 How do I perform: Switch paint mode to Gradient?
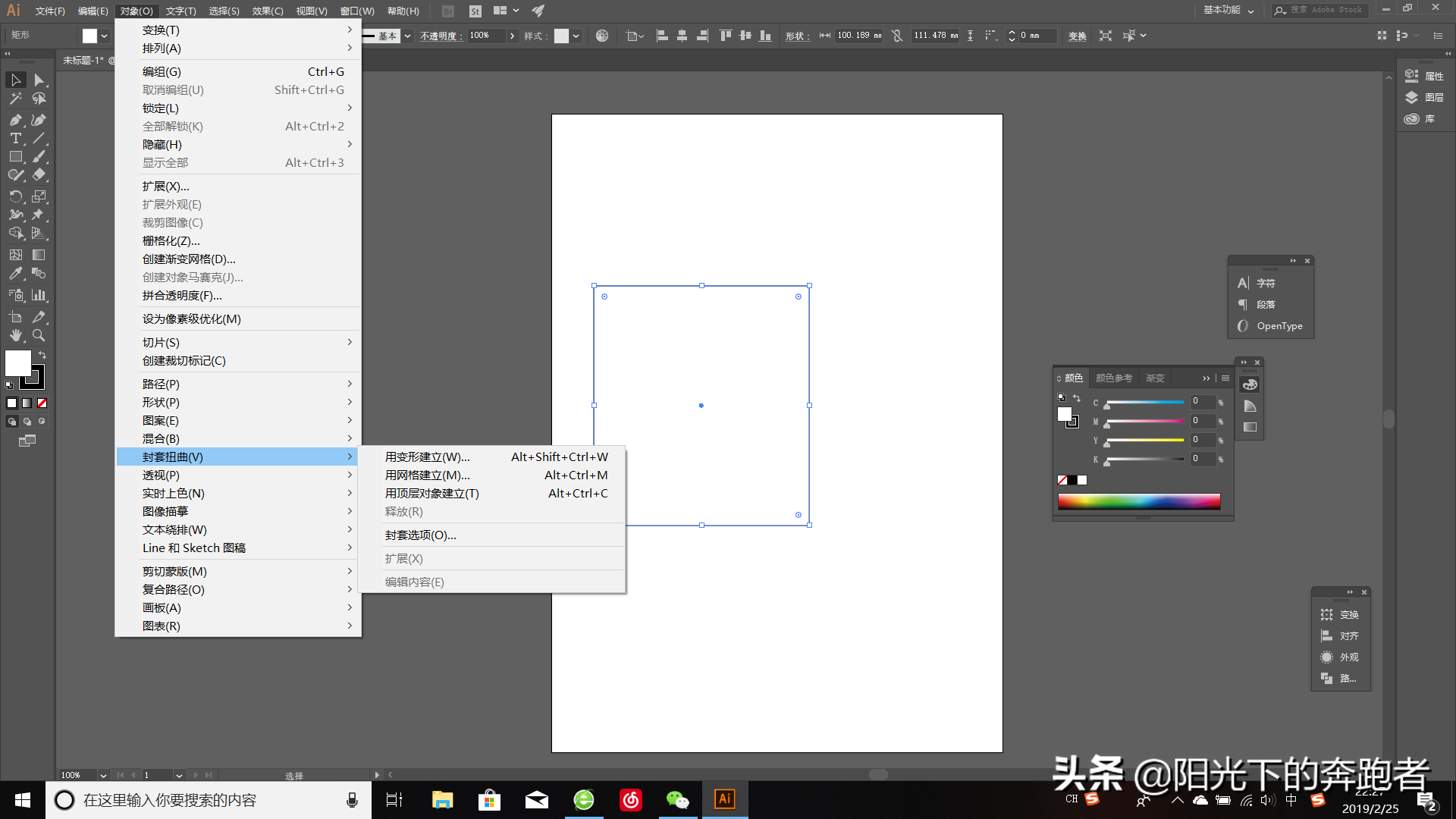pos(27,403)
